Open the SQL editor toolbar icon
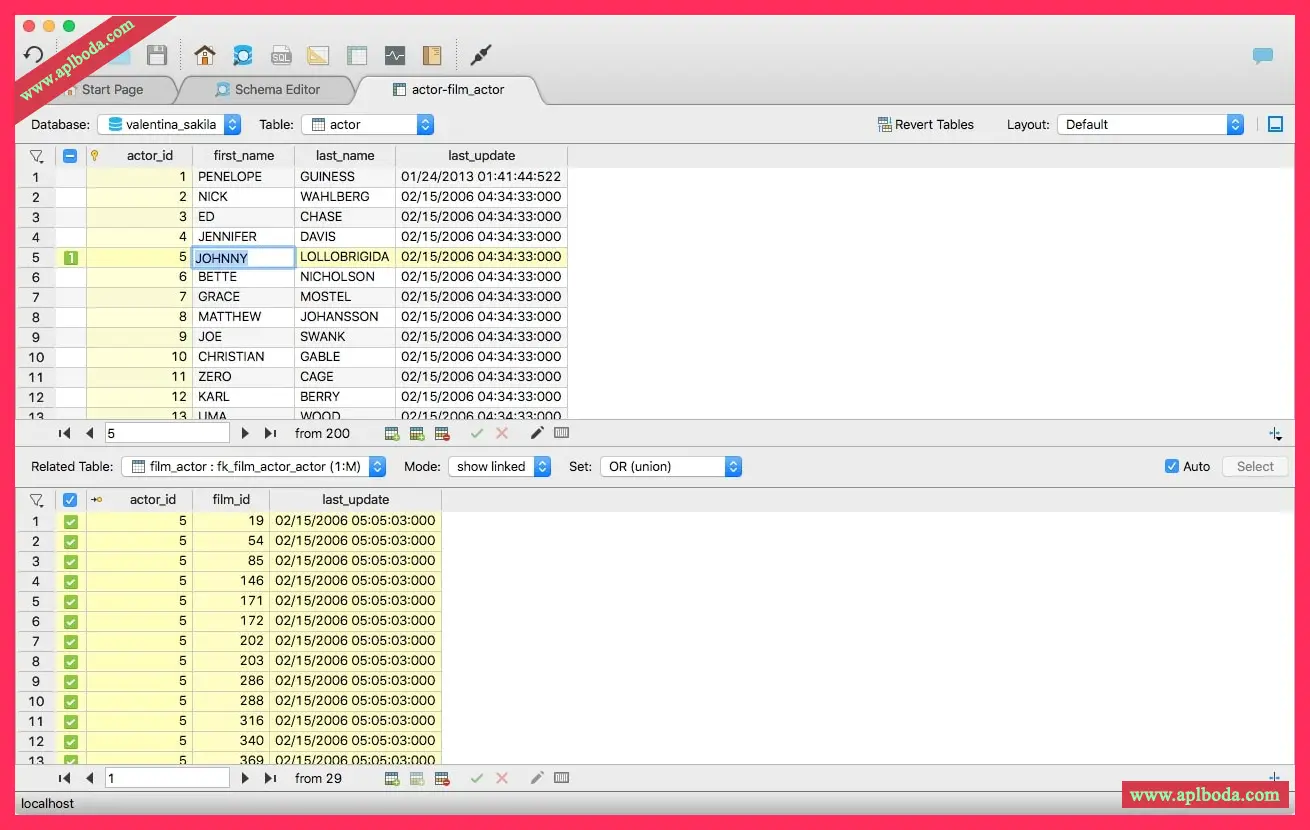 click(x=281, y=55)
